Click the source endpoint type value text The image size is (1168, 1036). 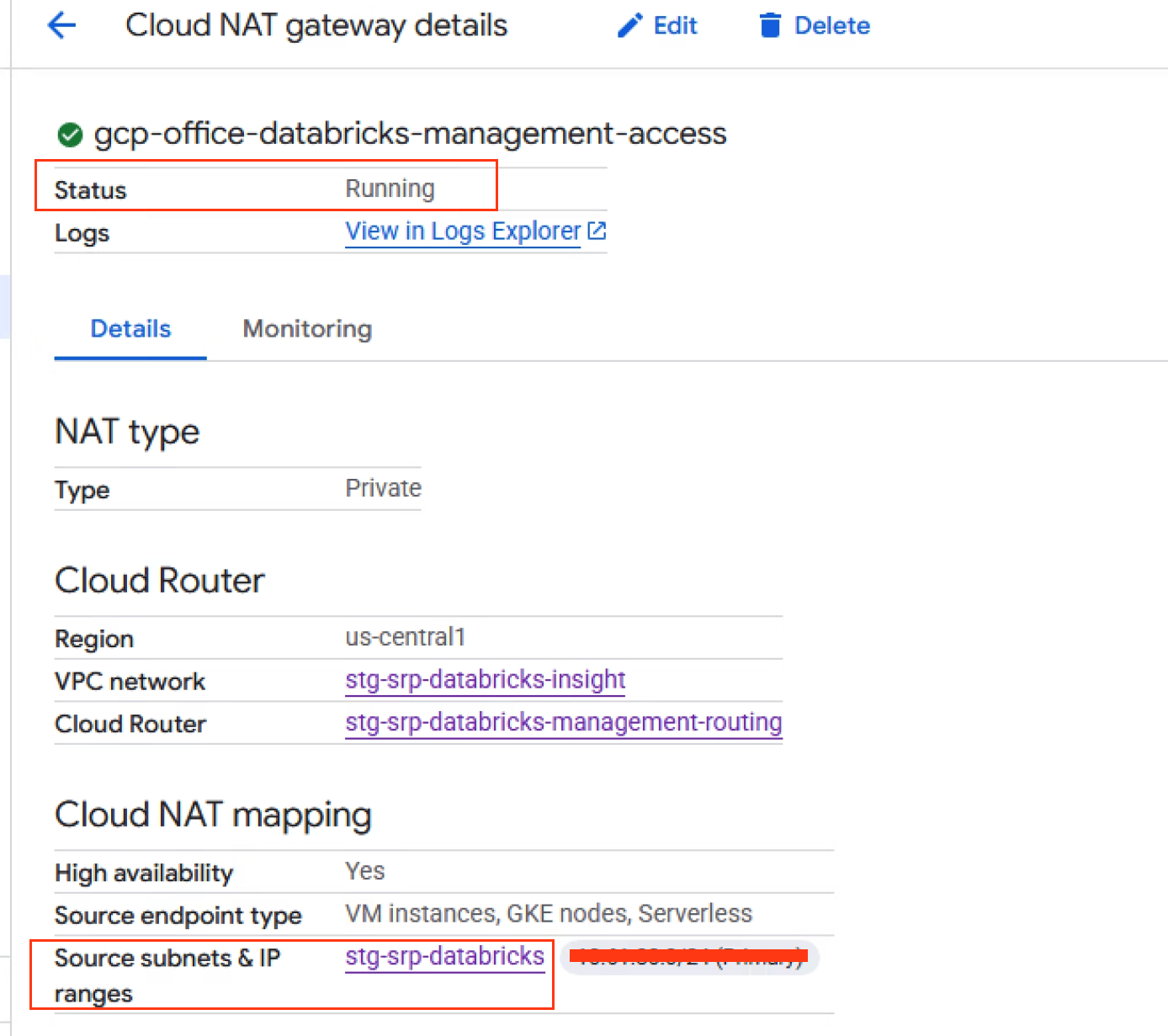pos(548,913)
